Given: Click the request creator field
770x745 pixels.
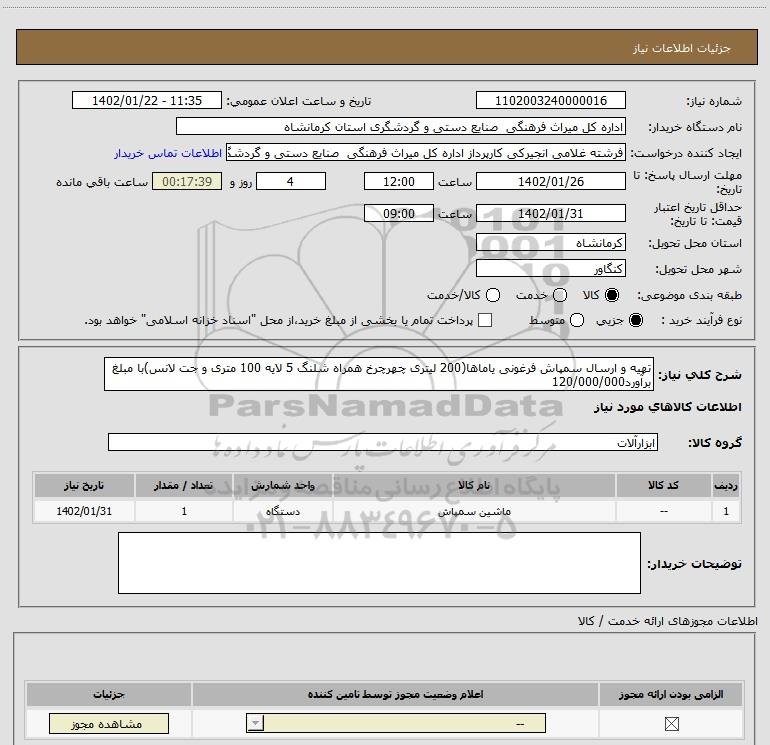Looking at the screenshot, I should [426, 152].
